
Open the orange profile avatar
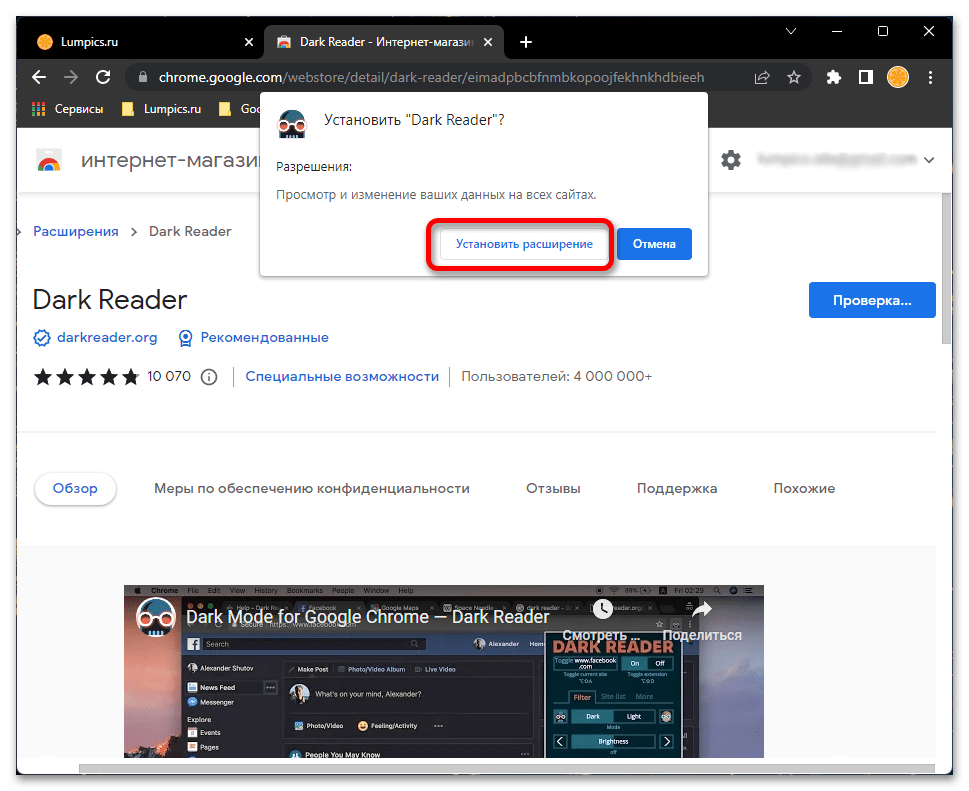tap(898, 77)
